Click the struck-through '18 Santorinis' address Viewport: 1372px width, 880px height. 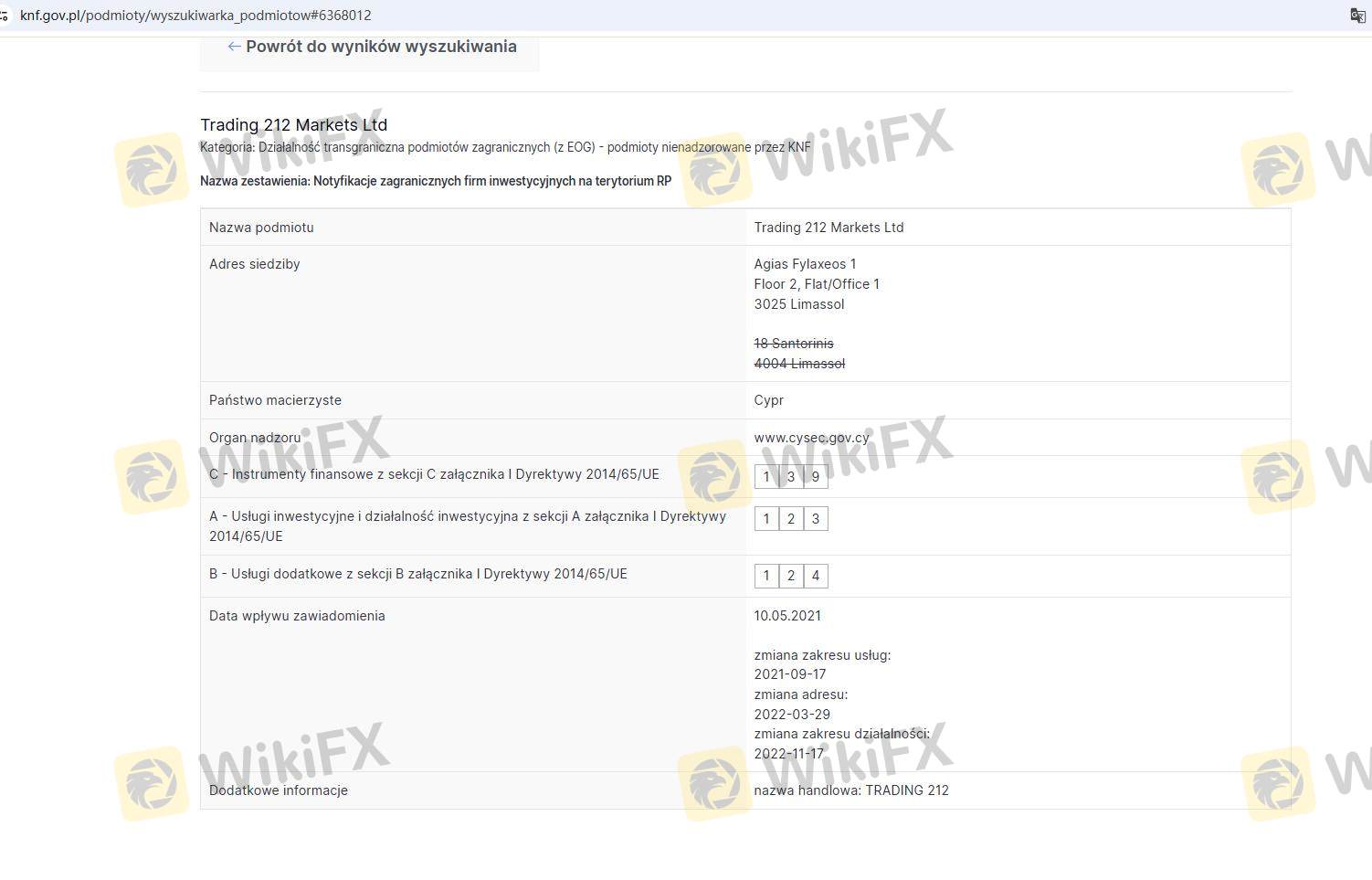point(793,344)
